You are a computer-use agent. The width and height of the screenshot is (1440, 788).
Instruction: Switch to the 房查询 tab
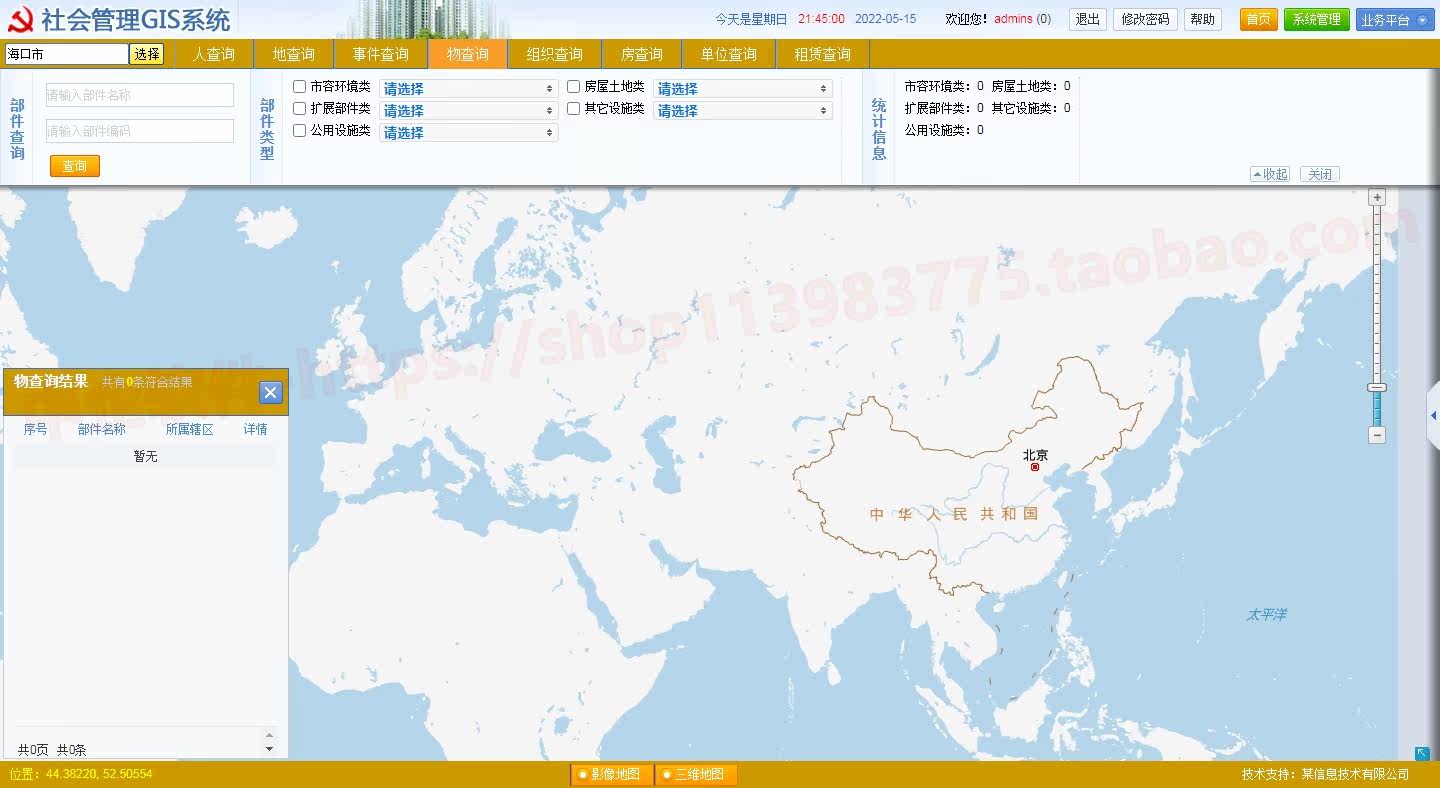click(x=642, y=54)
